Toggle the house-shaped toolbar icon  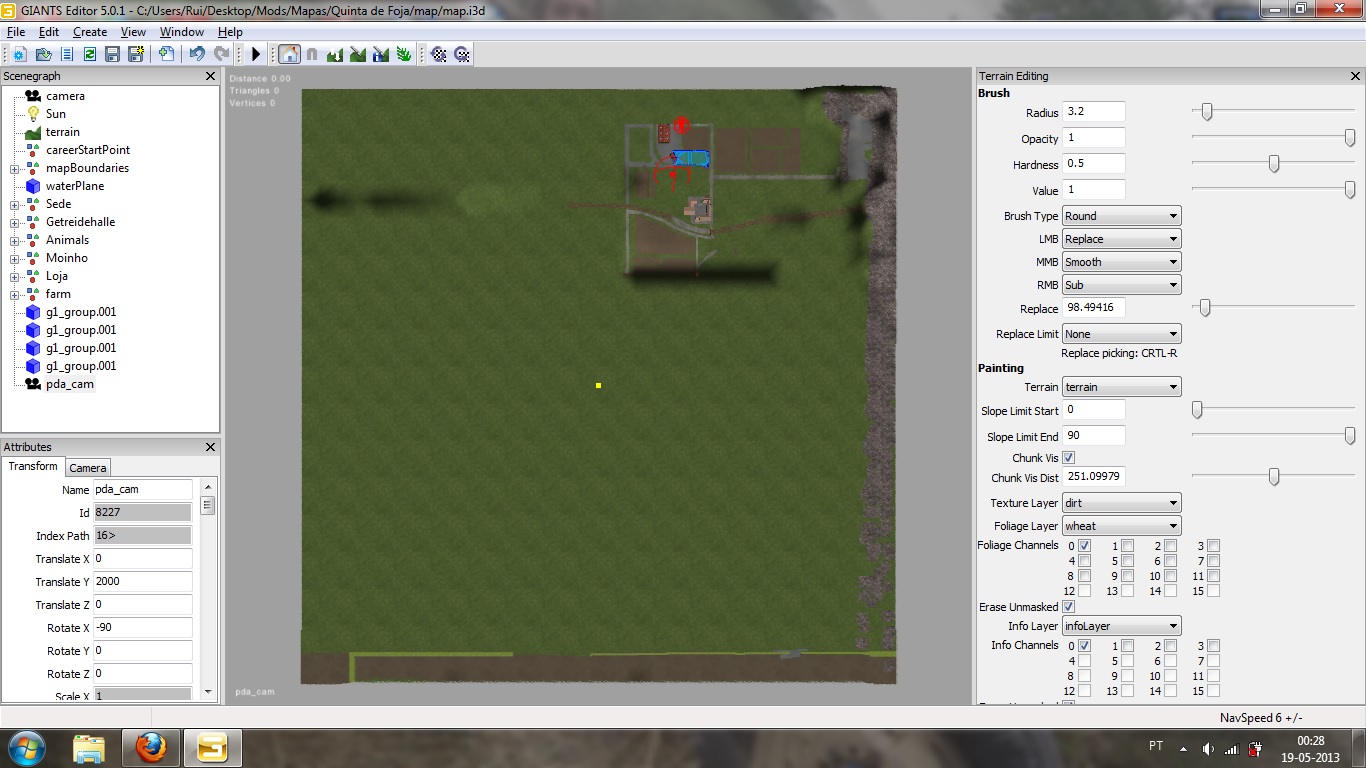[289, 54]
